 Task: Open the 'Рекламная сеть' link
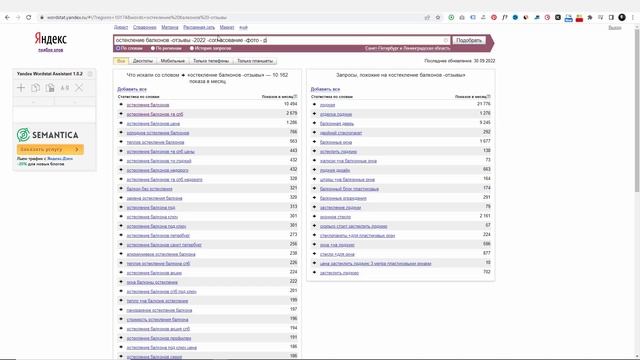coord(199,27)
